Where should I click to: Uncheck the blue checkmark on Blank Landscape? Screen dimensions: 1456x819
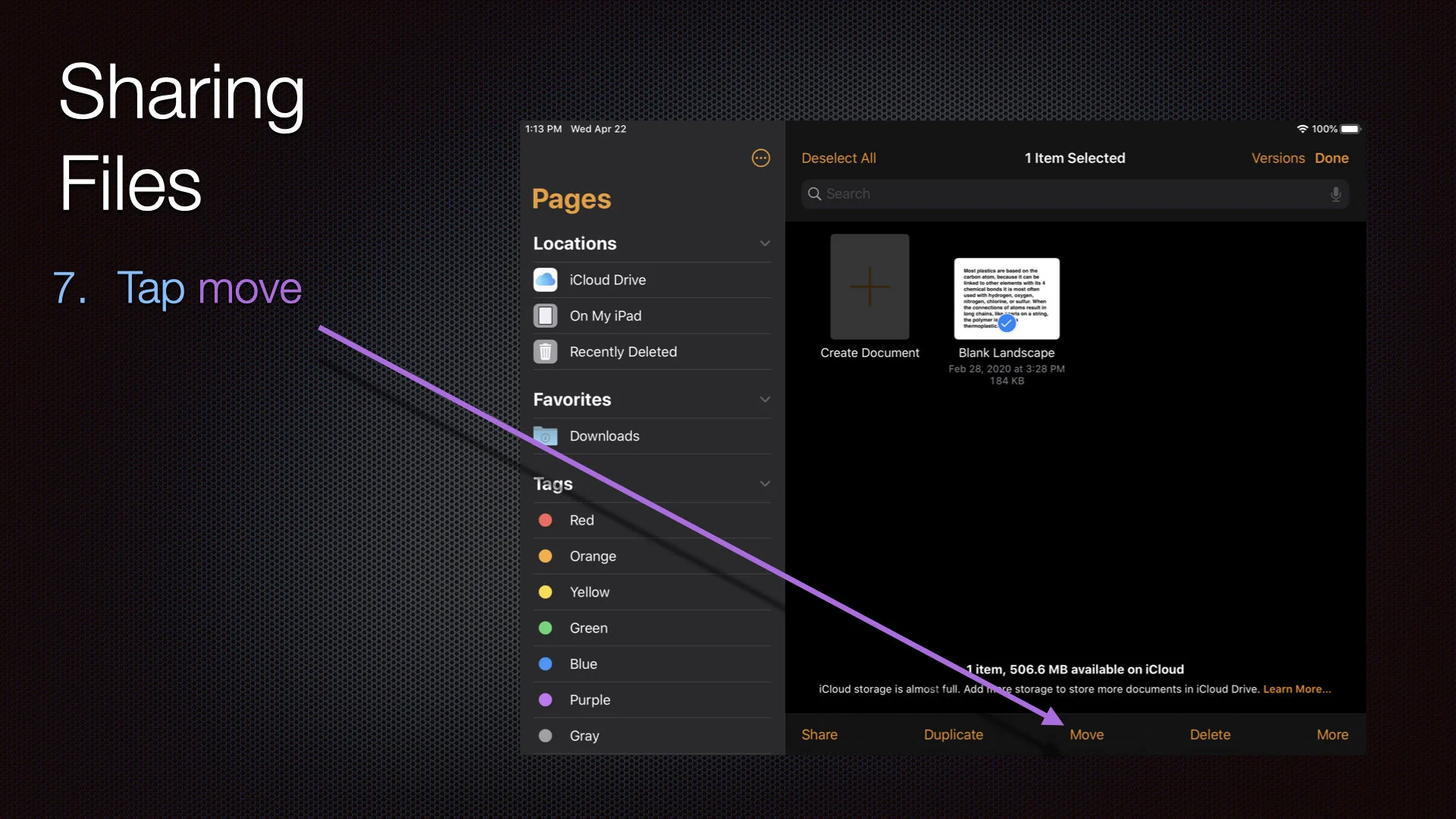(x=1006, y=323)
